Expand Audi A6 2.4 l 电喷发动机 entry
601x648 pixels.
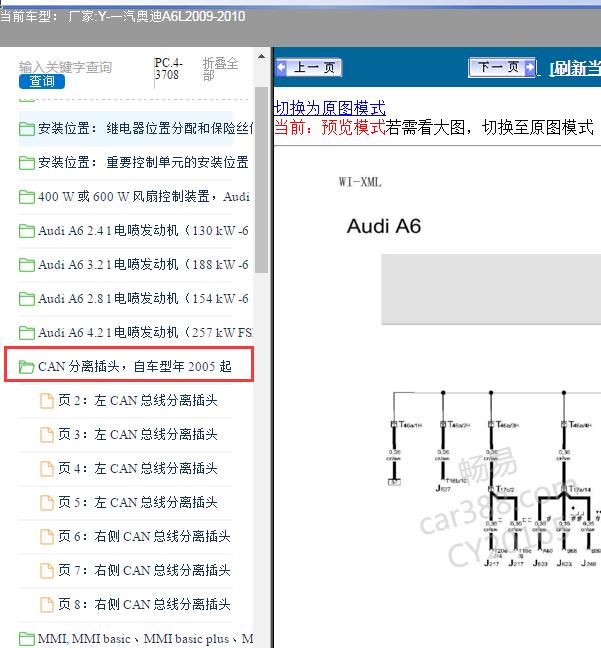[143, 230]
